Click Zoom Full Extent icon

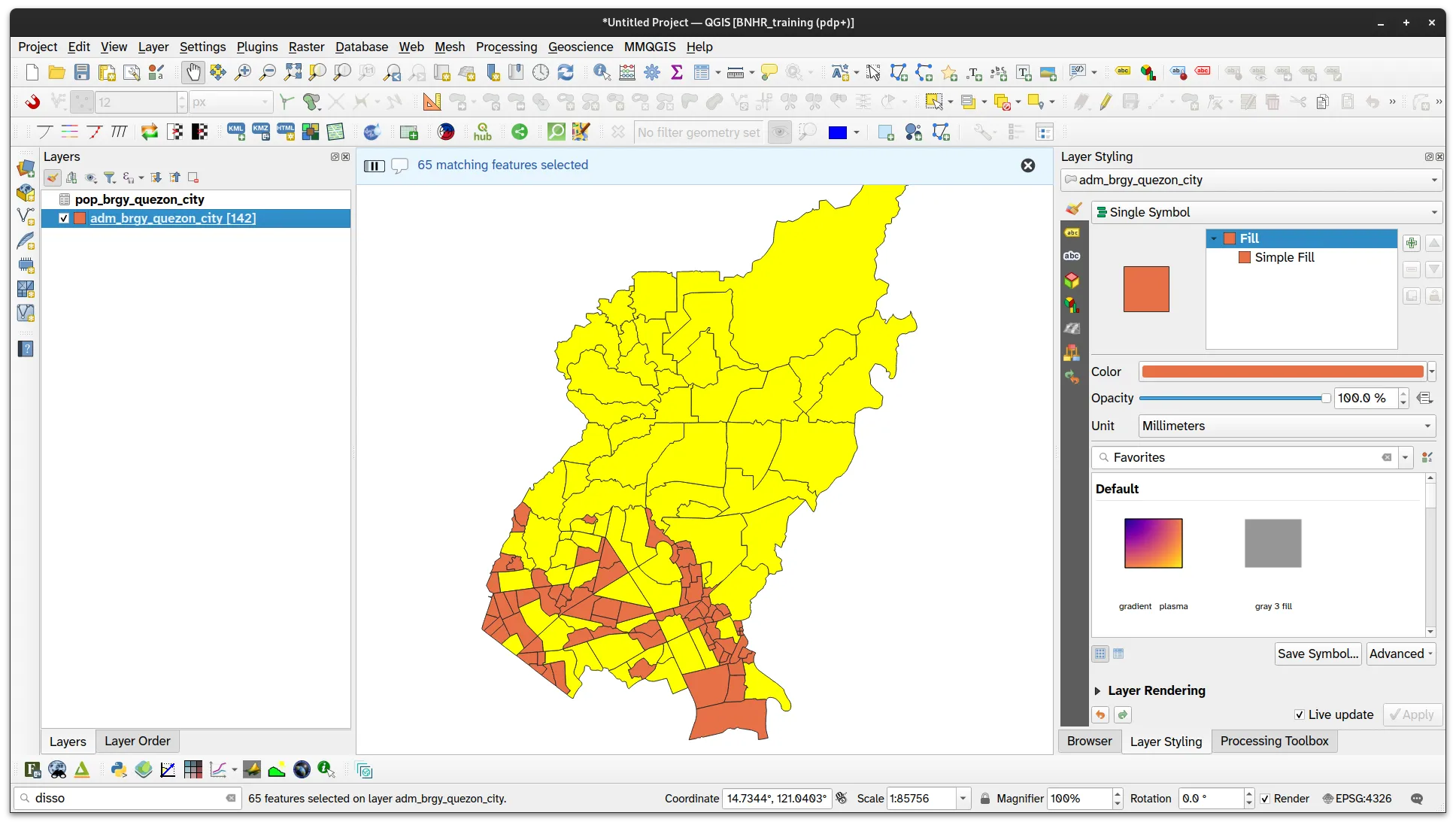click(x=292, y=72)
